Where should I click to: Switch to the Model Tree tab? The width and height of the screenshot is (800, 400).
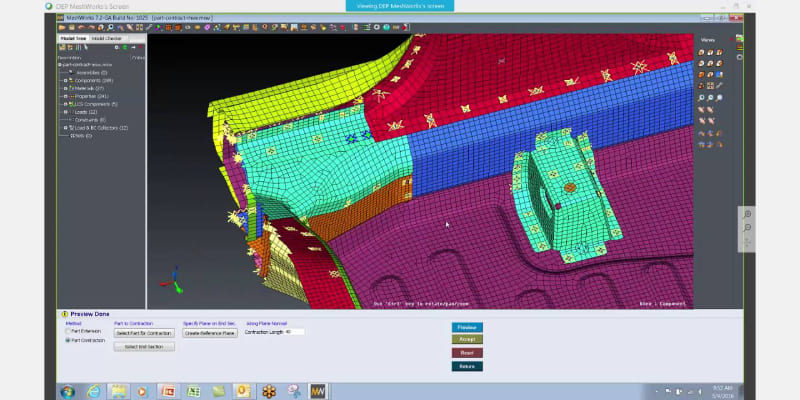[x=75, y=38]
